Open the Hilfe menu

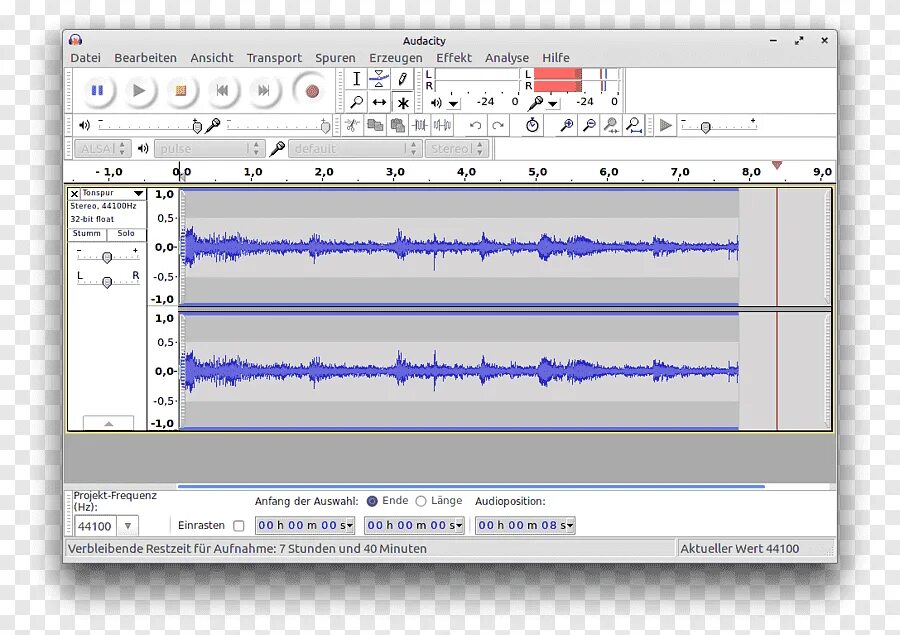(556, 57)
